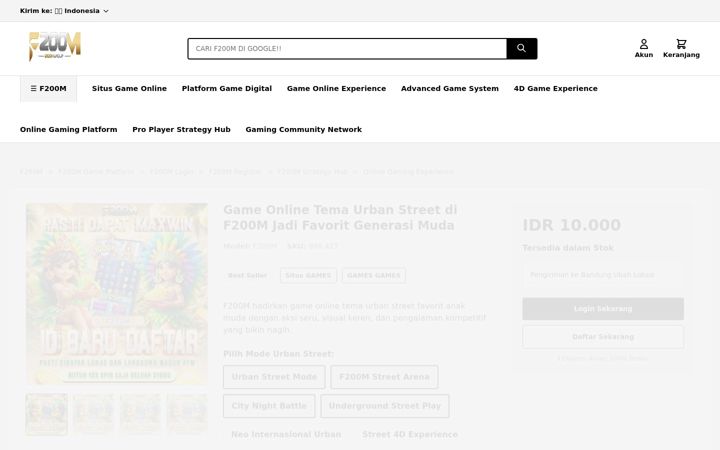Select the third product thumbnail
The image size is (720, 450).
point(141,414)
